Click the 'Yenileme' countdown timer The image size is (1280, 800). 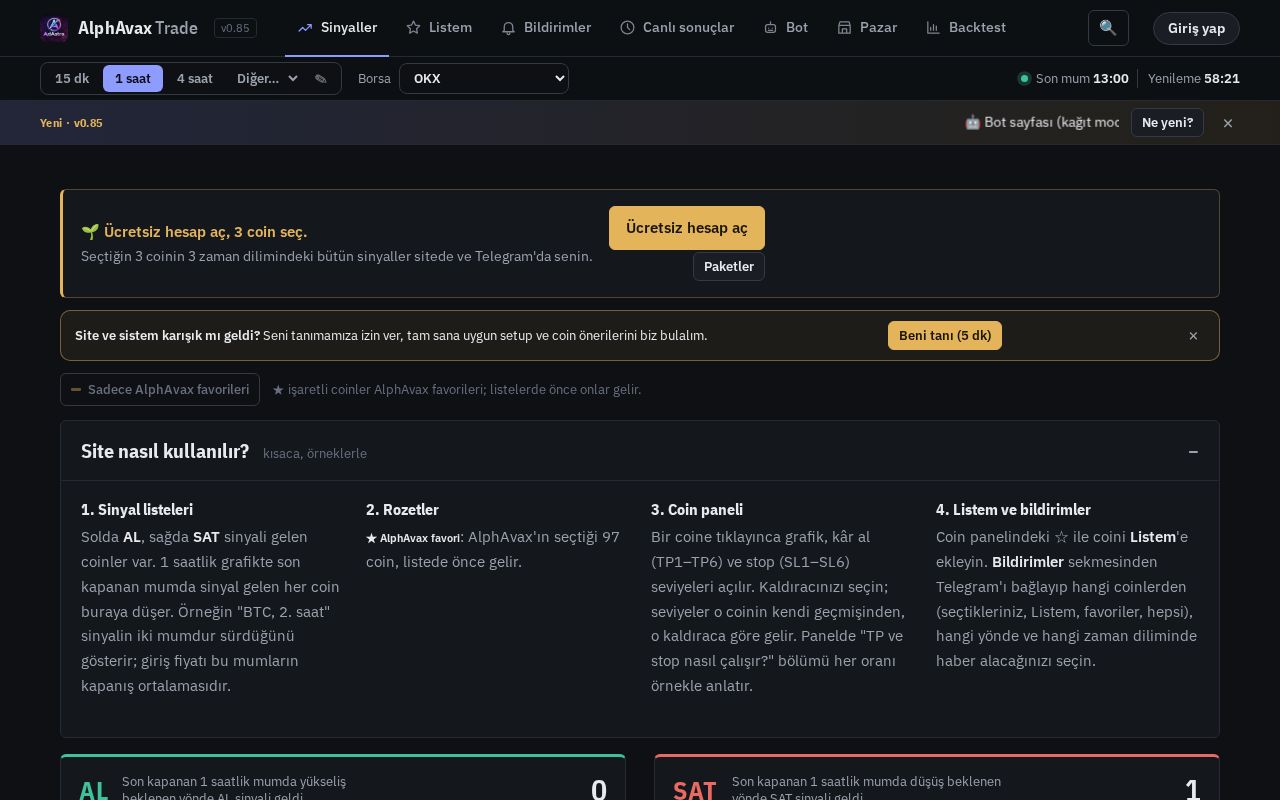(x=1194, y=78)
